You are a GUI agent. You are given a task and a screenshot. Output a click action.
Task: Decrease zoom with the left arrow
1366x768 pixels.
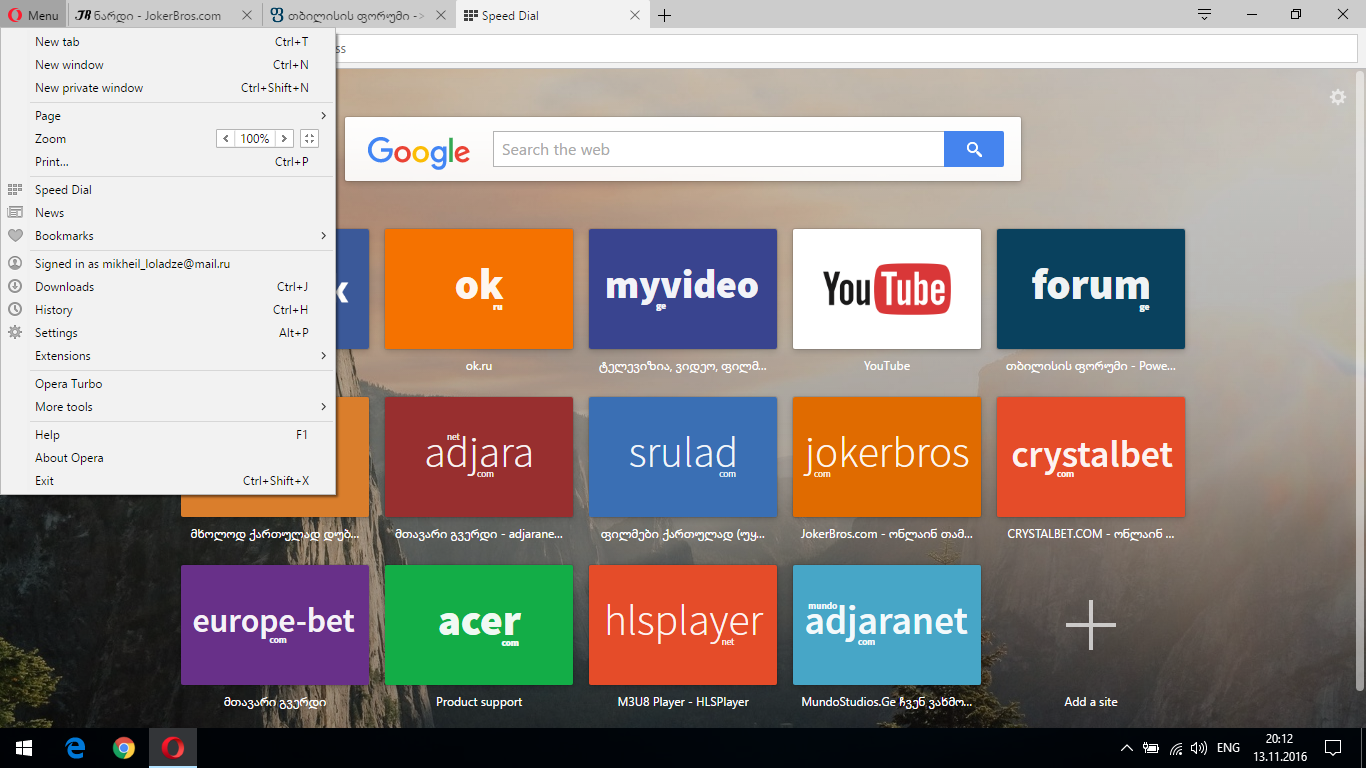coord(226,139)
